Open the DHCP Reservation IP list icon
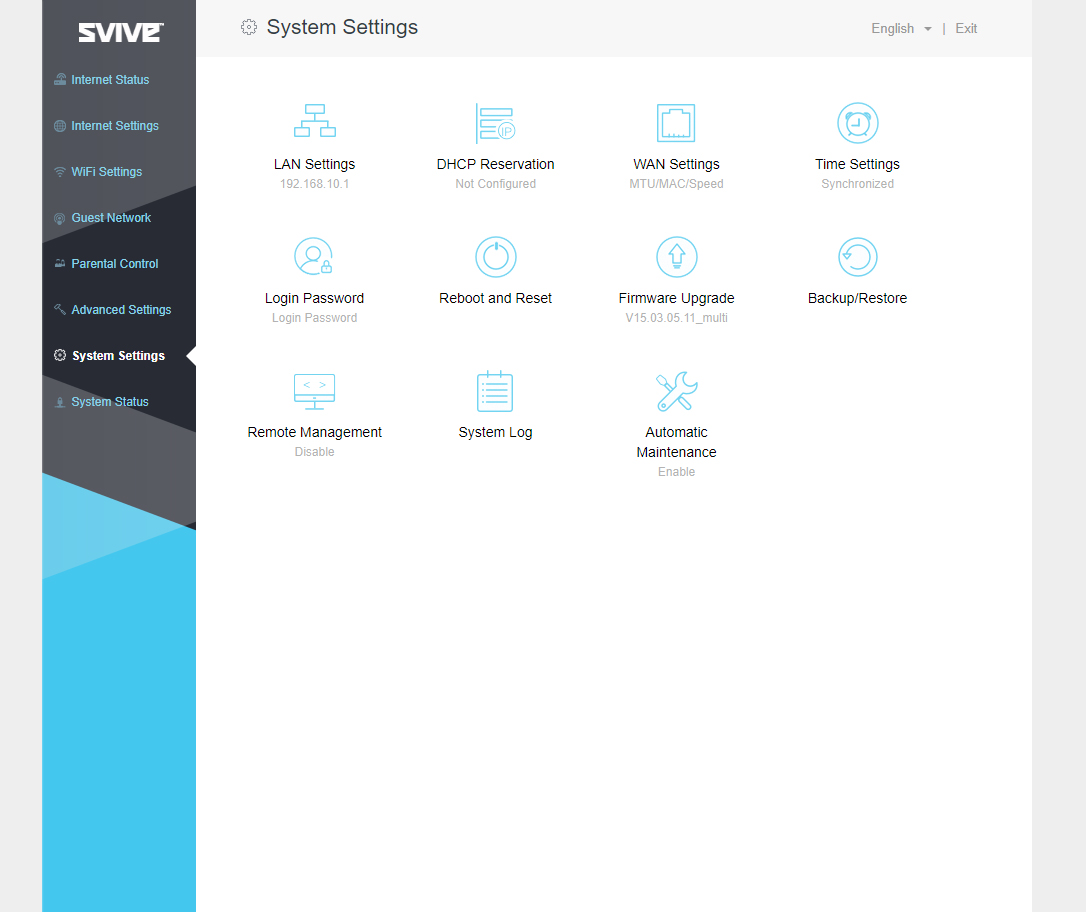Viewport: 1086px width, 912px height. tap(495, 123)
